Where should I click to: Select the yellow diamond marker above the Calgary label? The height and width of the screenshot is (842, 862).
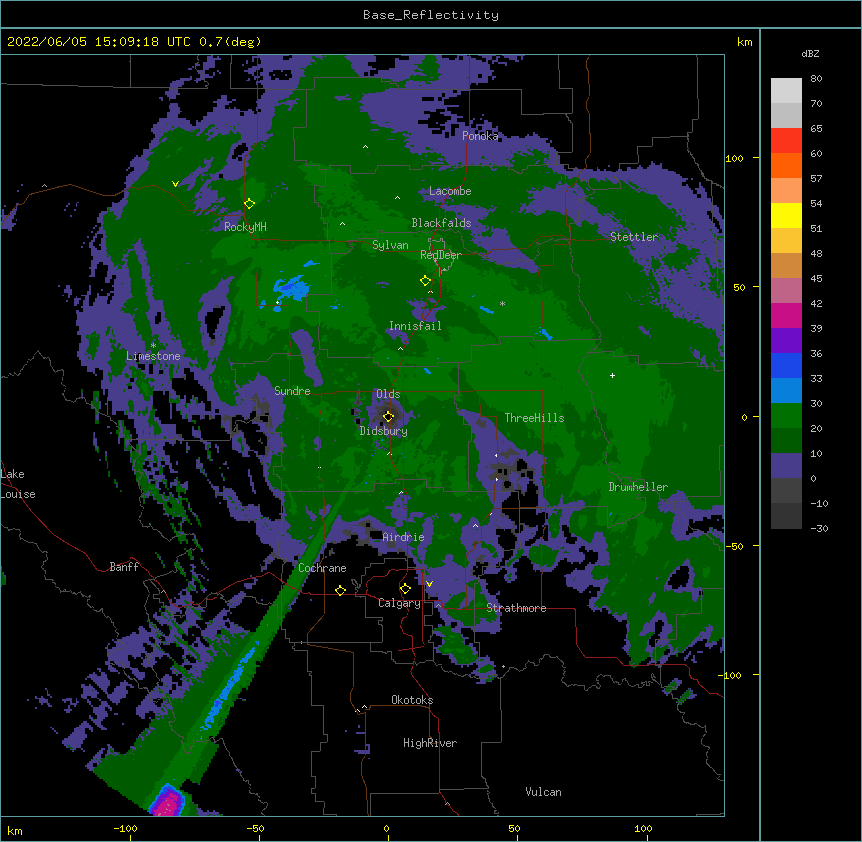click(405, 589)
